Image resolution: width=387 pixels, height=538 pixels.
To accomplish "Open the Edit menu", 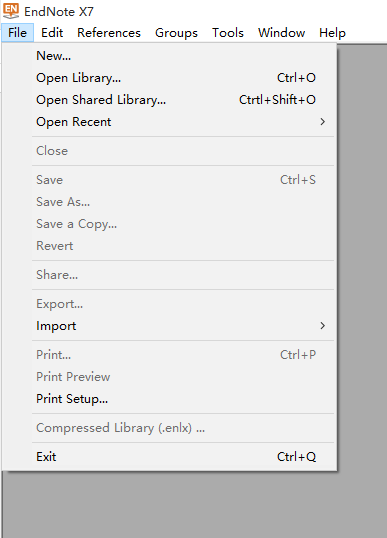I will click(x=52, y=33).
